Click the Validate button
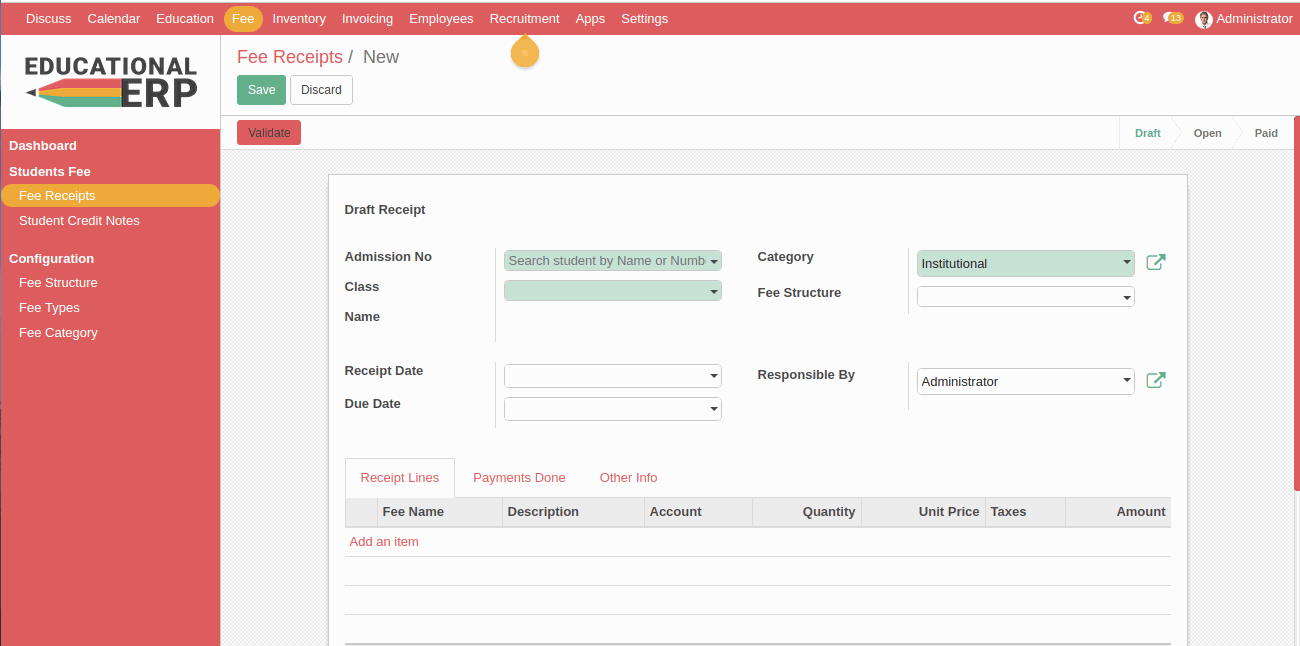The width and height of the screenshot is (1300, 646). [x=269, y=133]
